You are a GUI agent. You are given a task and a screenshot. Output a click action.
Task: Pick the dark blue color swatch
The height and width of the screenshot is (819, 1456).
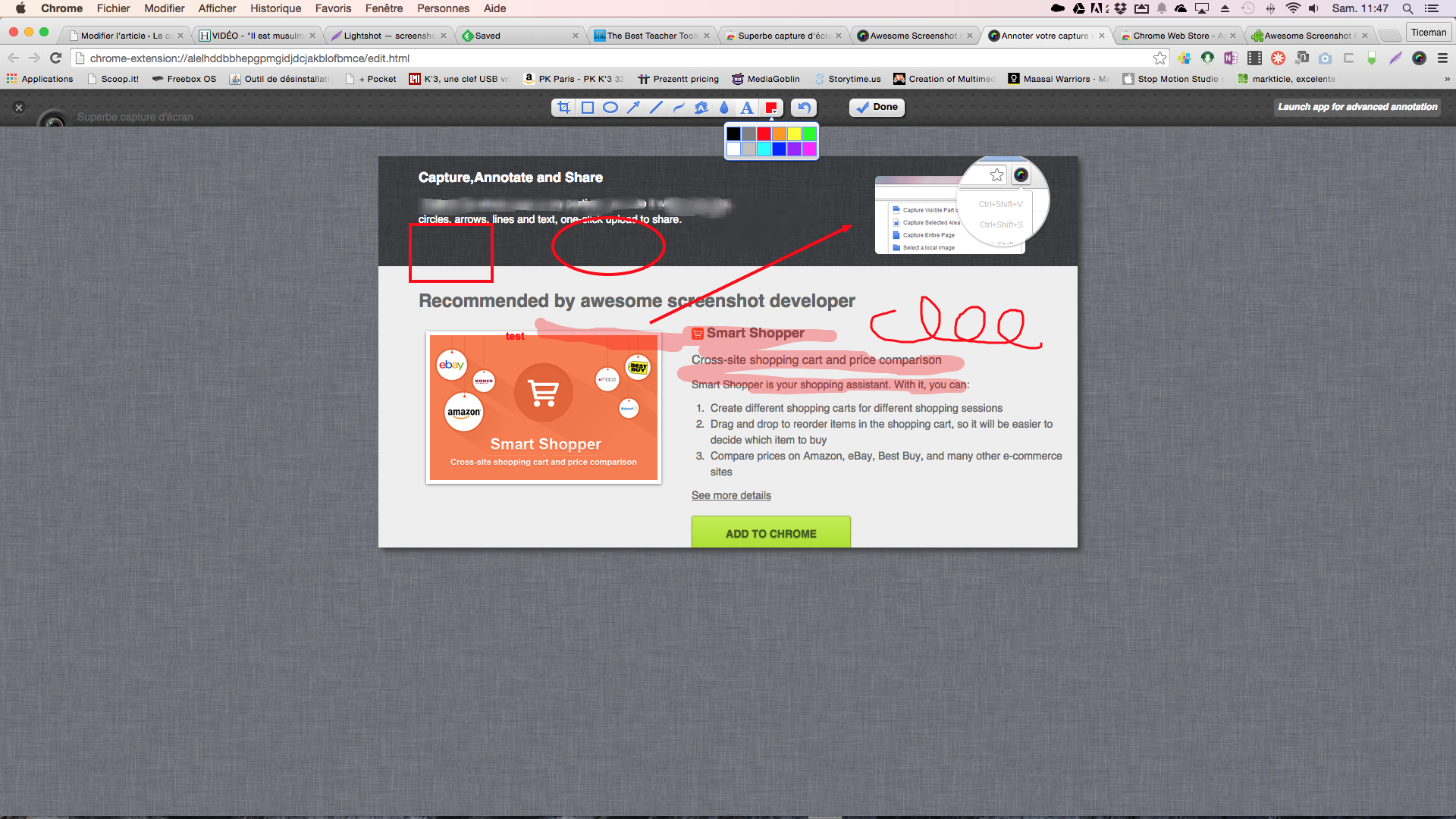point(779,149)
